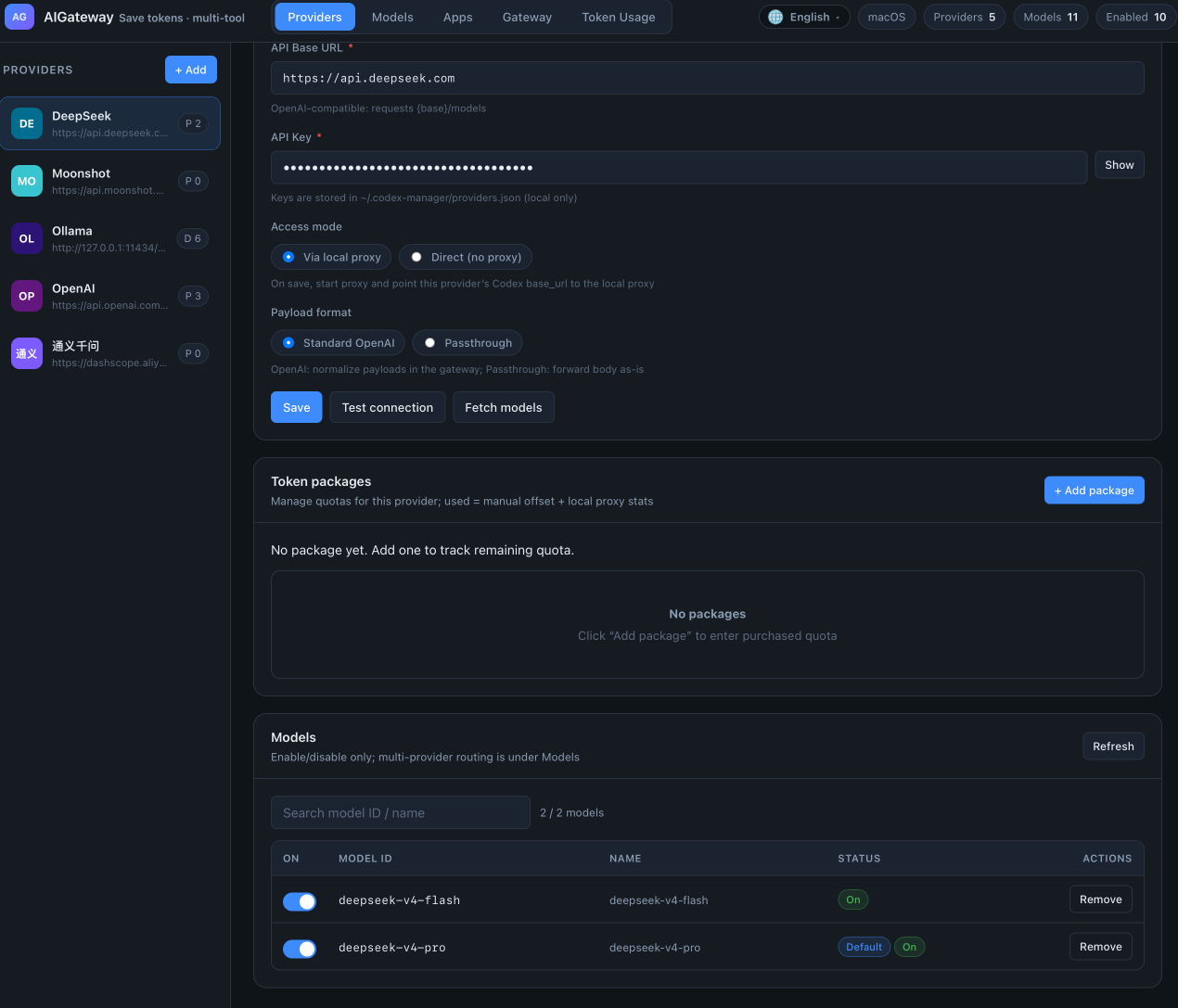
Task: Click the OP avatar for OpenAI
Action: point(27,296)
